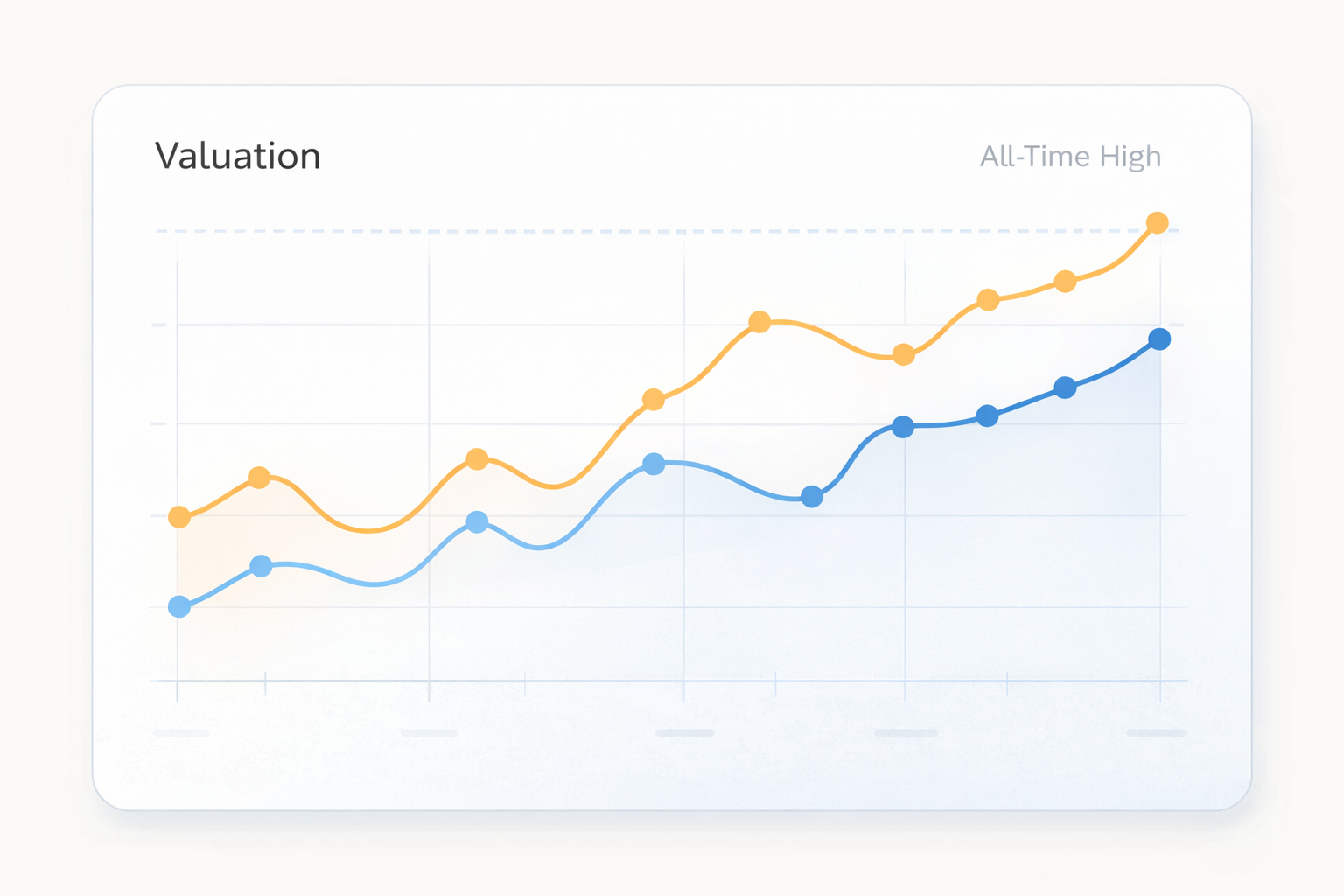Click the sixth orange data point from the left
Image resolution: width=1344 pixels, height=896 pixels.
[904, 354]
